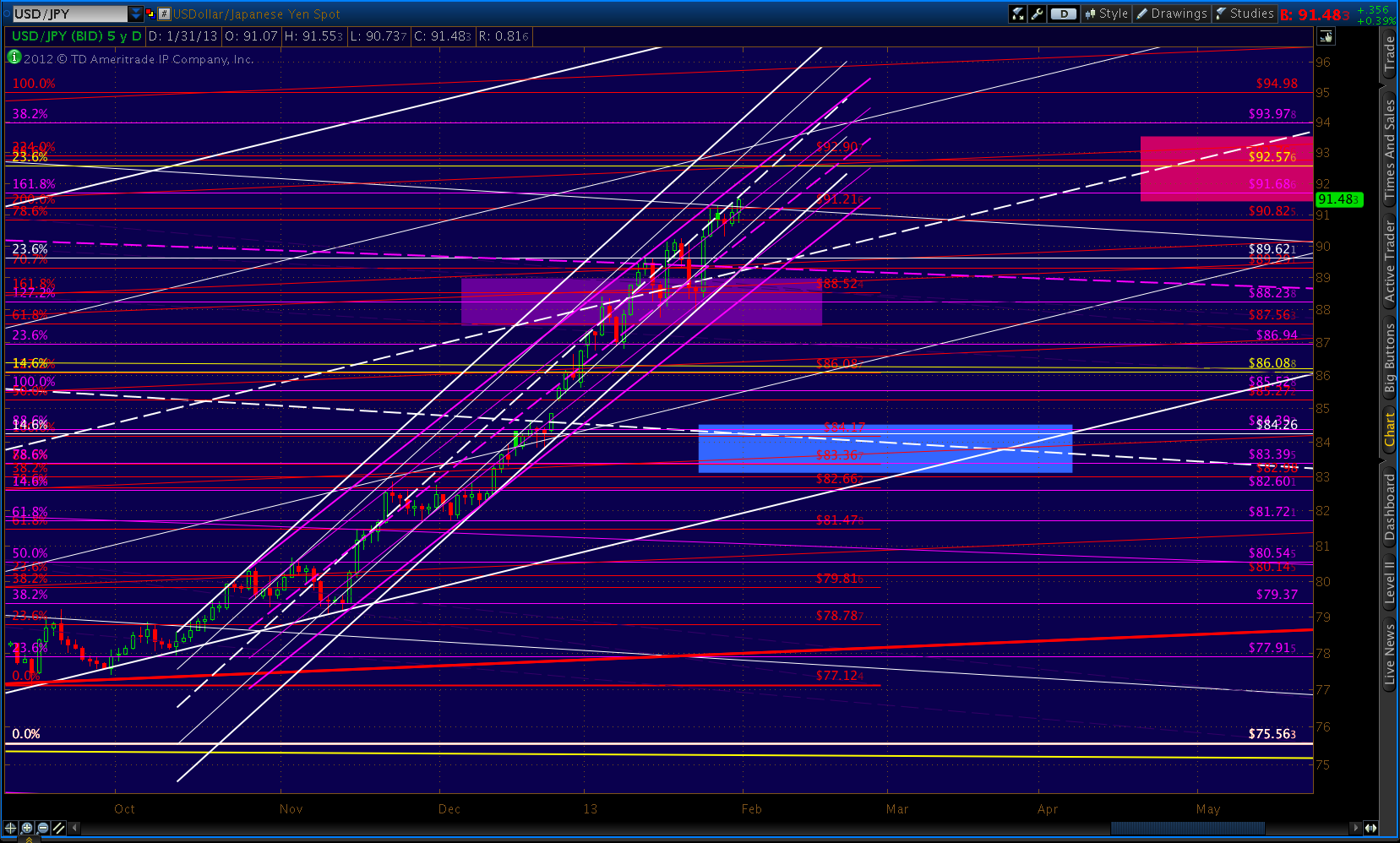
Task: Click the Feb label on time axis
Action: tap(752, 809)
